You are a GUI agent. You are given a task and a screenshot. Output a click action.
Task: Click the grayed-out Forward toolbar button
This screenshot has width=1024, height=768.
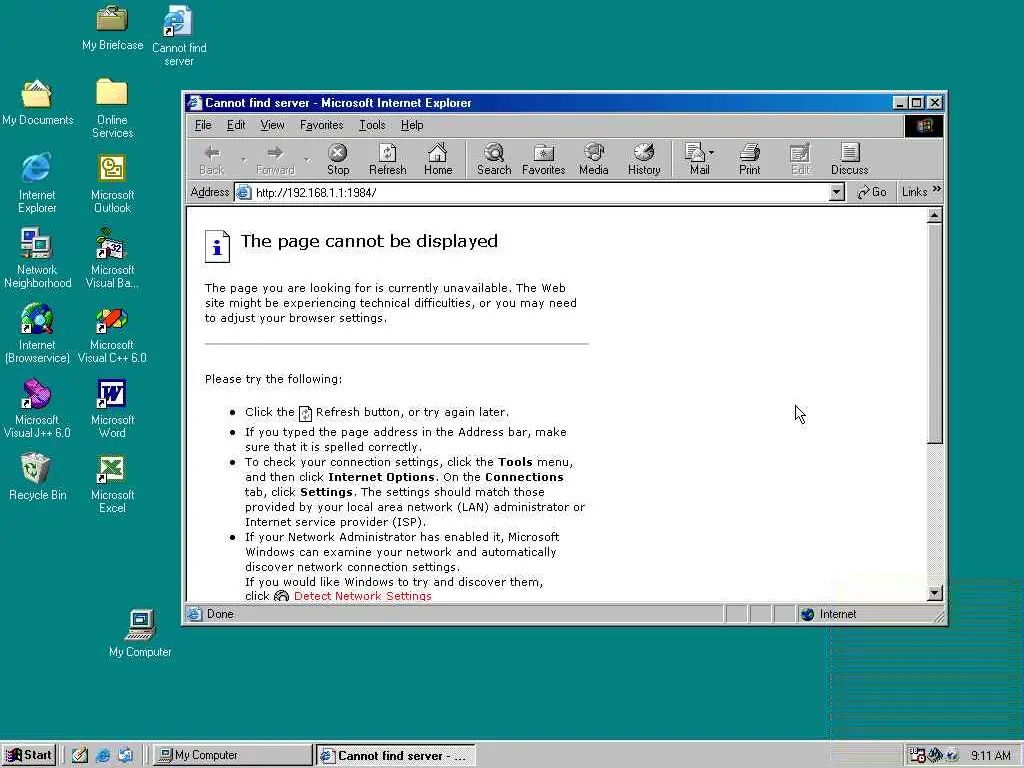coord(276,159)
